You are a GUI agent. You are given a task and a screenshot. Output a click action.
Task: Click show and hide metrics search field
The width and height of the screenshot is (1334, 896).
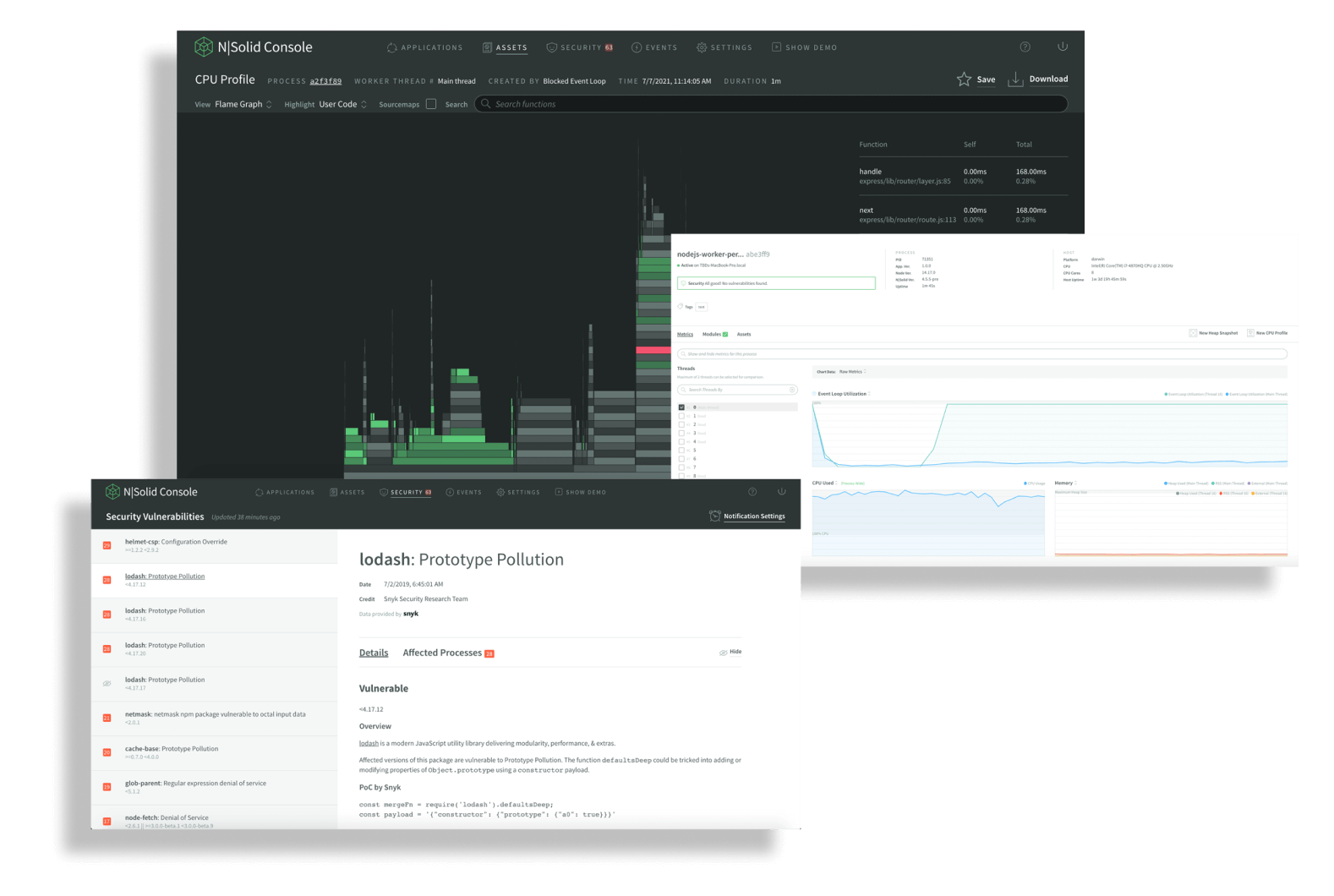coord(982,354)
